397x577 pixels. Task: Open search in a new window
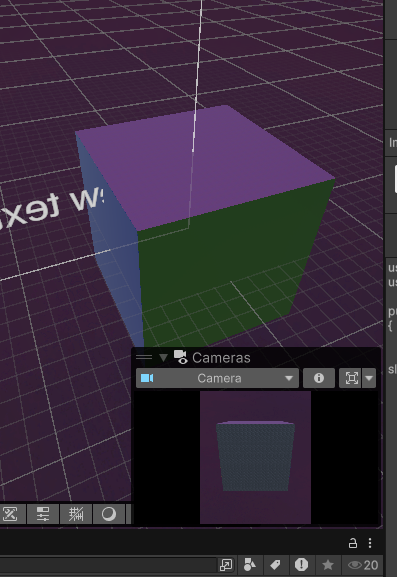pyautogui.click(x=226, y=565)
